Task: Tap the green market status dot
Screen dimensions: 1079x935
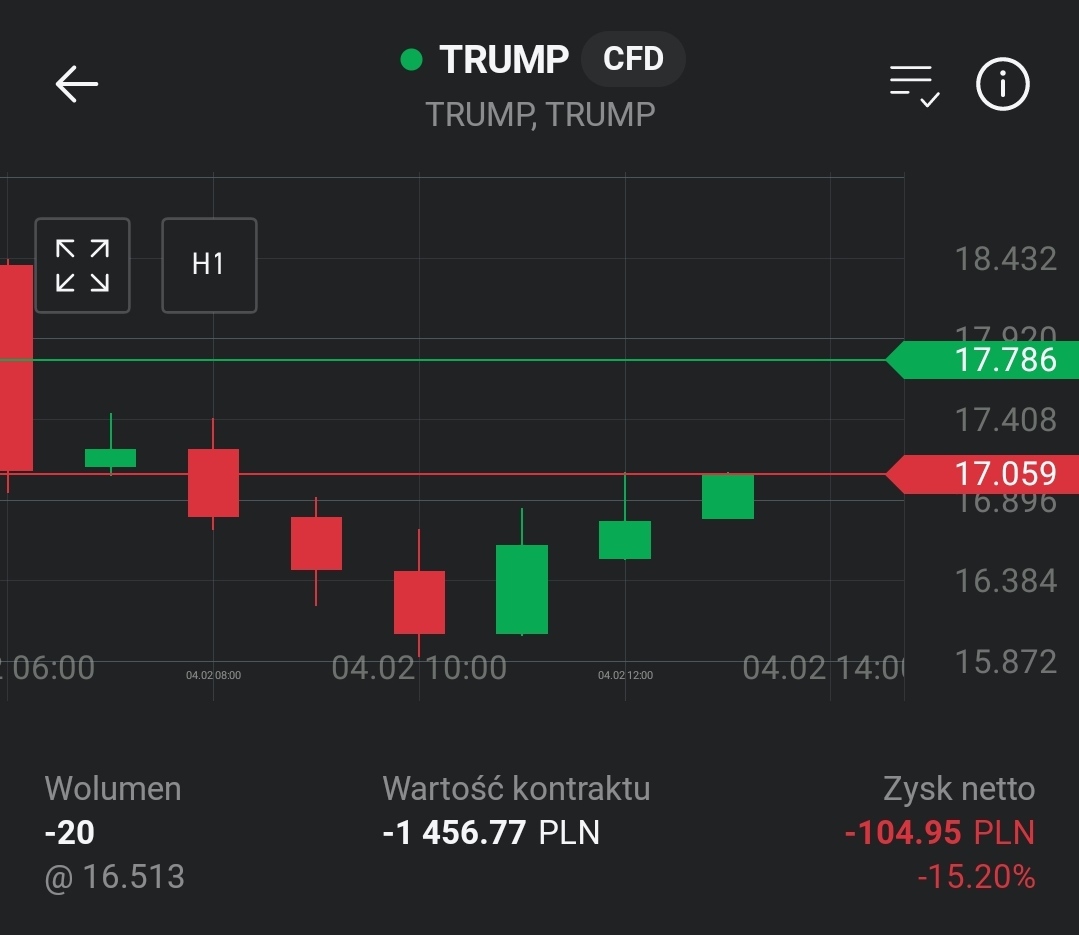Action: (411, 60)
